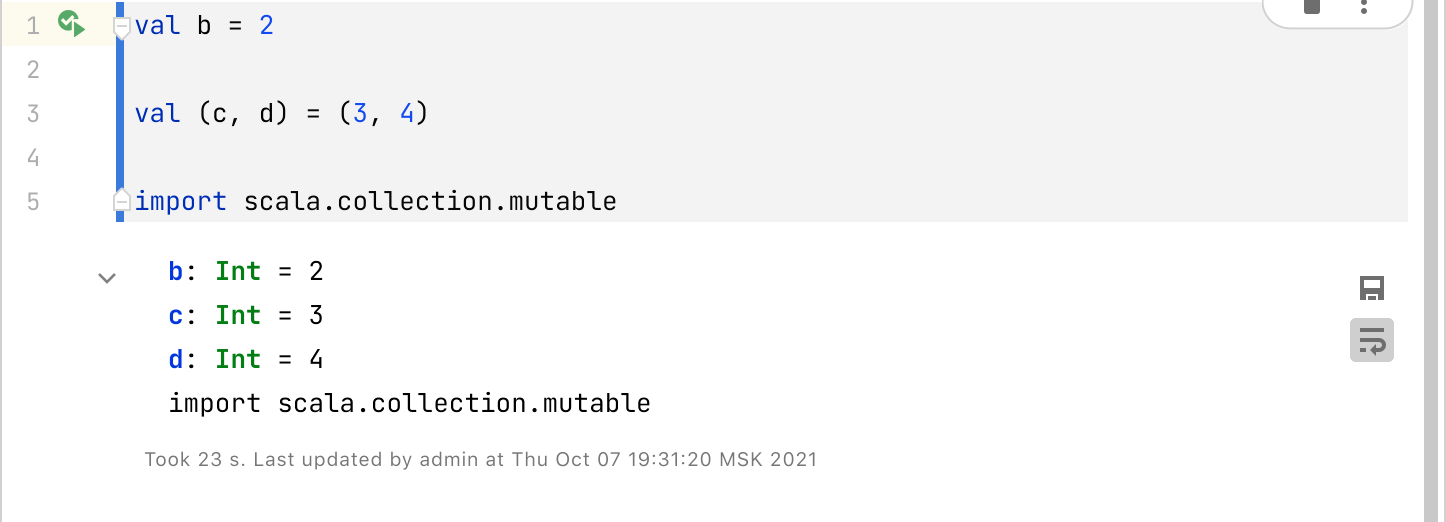Click line number 5 in gutter
Viewport: 1446px width, 522px height.
click(x=33, y=202)
